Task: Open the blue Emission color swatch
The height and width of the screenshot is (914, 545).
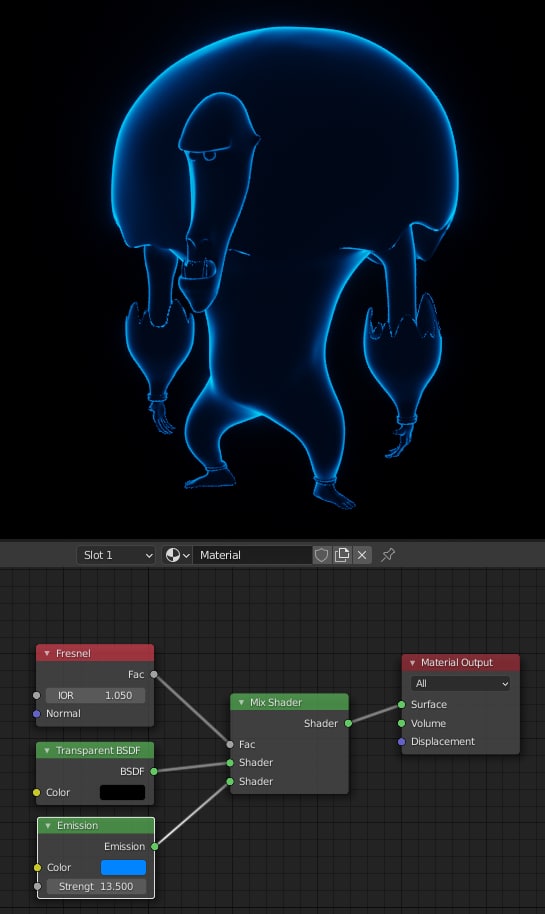Action: pyautogui.click(x=124, y=867)
